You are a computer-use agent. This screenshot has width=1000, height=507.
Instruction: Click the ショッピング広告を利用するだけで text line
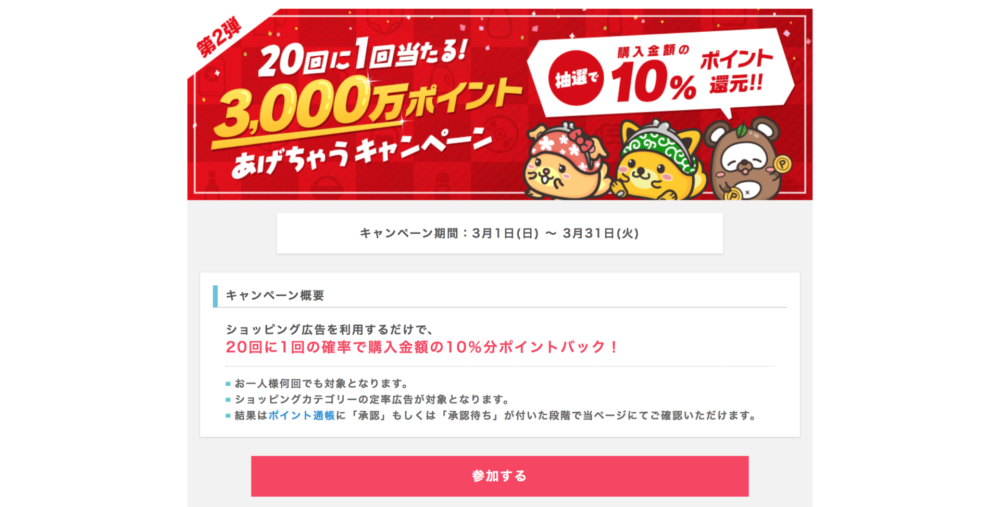pos(330,330)
